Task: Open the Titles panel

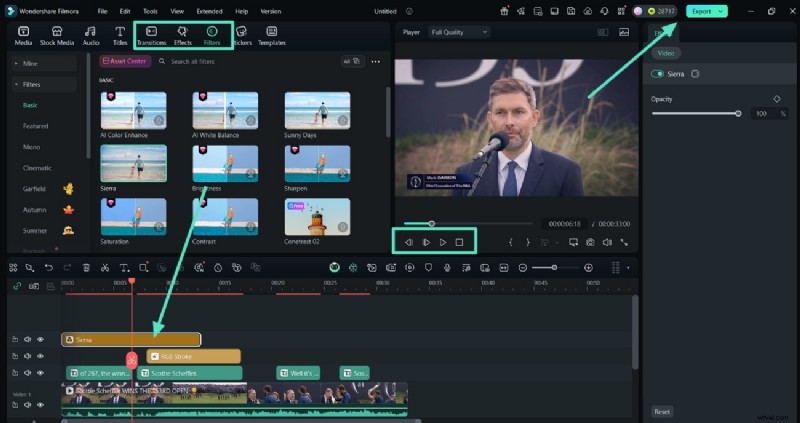Action: 120,36
